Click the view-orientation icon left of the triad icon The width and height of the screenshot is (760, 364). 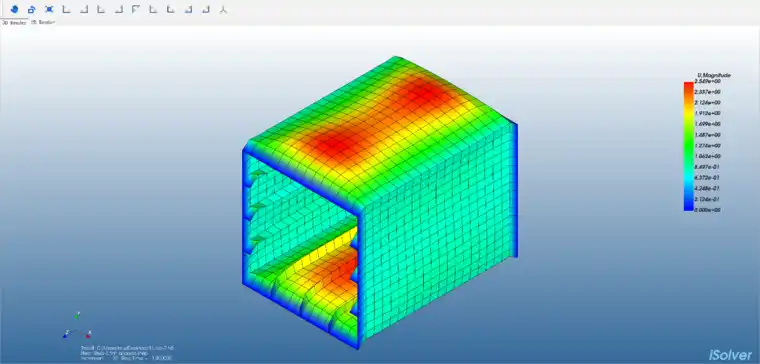tap(206, 9)
